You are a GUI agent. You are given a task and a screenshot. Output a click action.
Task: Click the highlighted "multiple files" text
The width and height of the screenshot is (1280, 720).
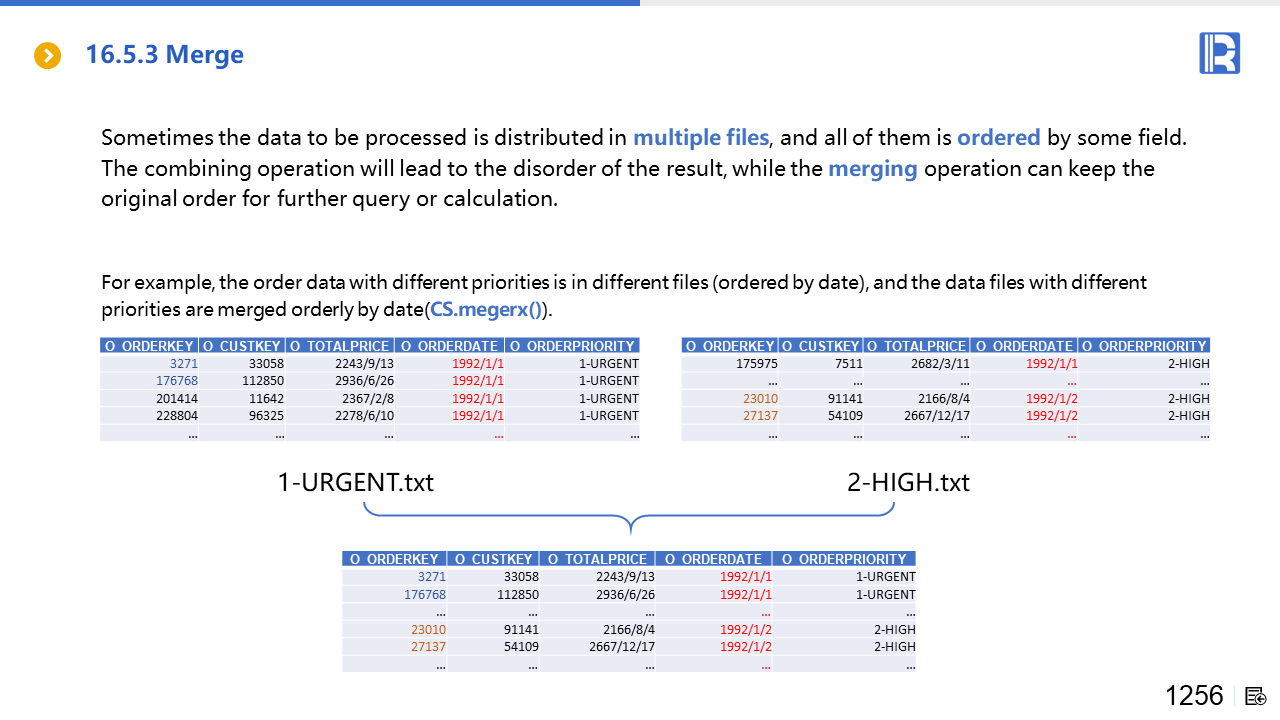coord(700,138)
